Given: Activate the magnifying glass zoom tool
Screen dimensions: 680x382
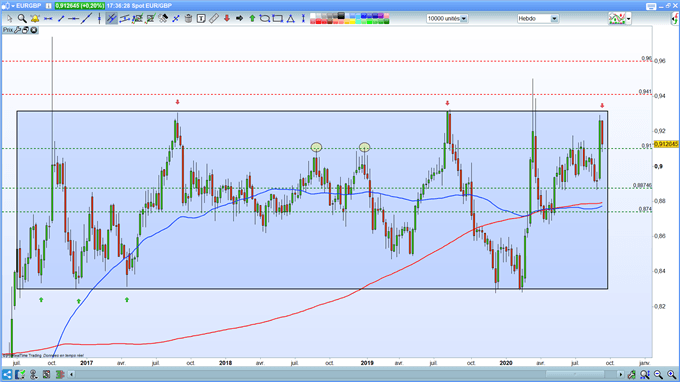Looking at the screenshot, I should click(22, 19).
